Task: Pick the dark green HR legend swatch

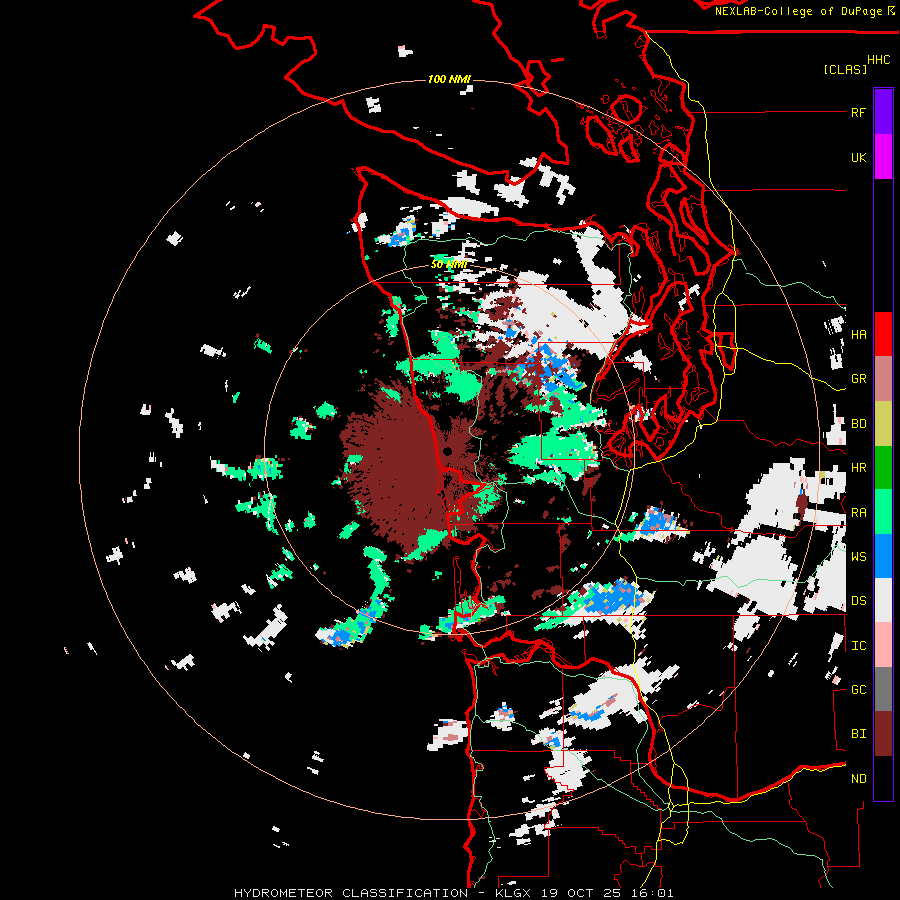Action: click(883, 467)
